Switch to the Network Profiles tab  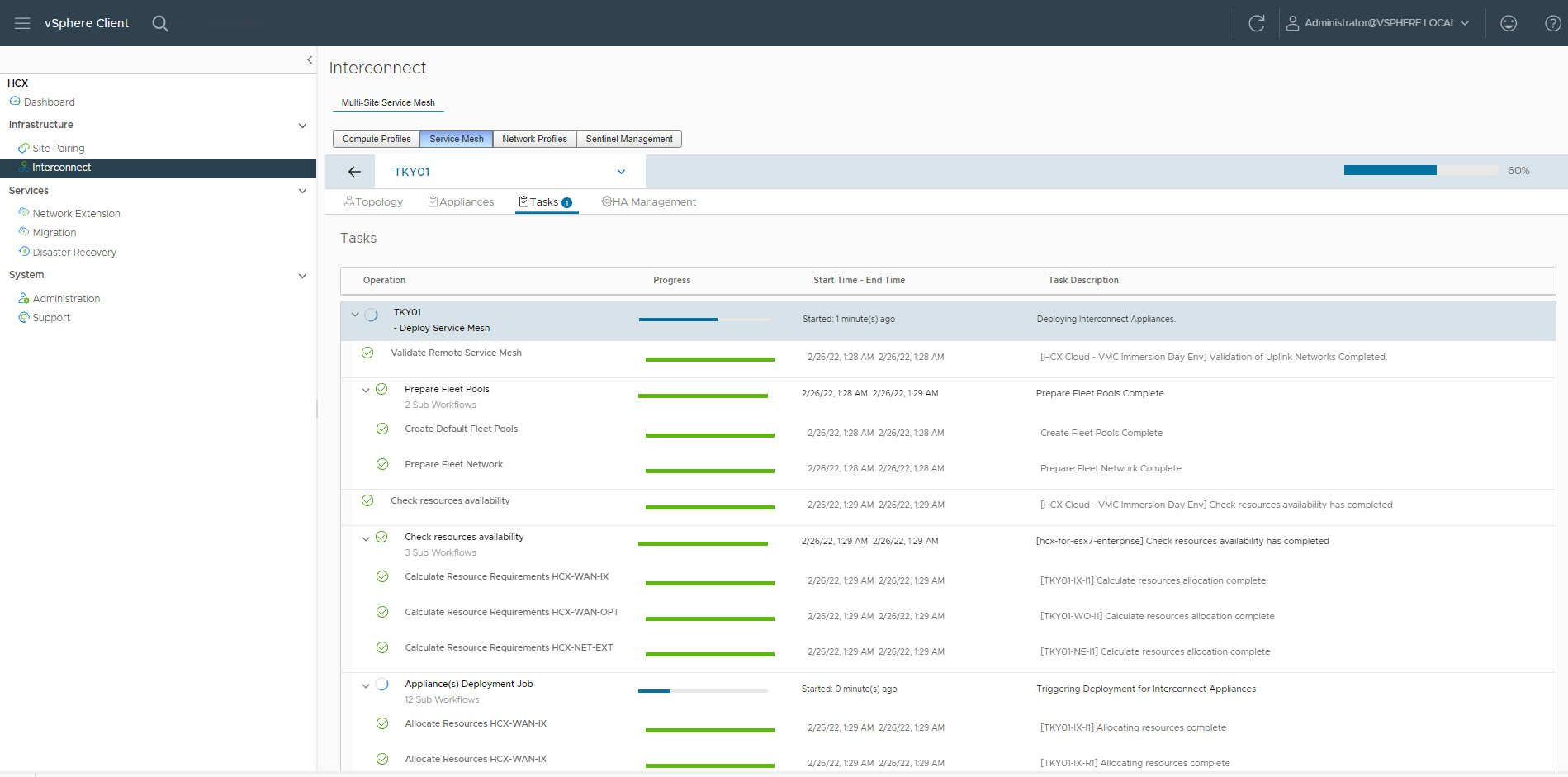[x=535, y=139]
